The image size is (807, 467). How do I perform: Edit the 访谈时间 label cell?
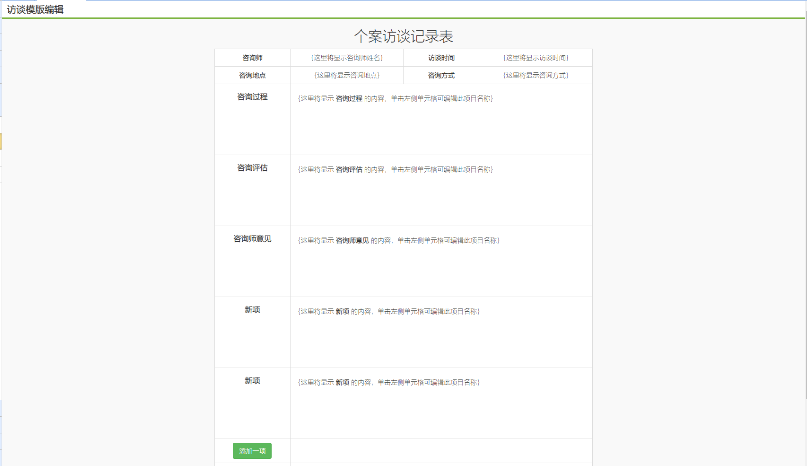coord(441,58)
